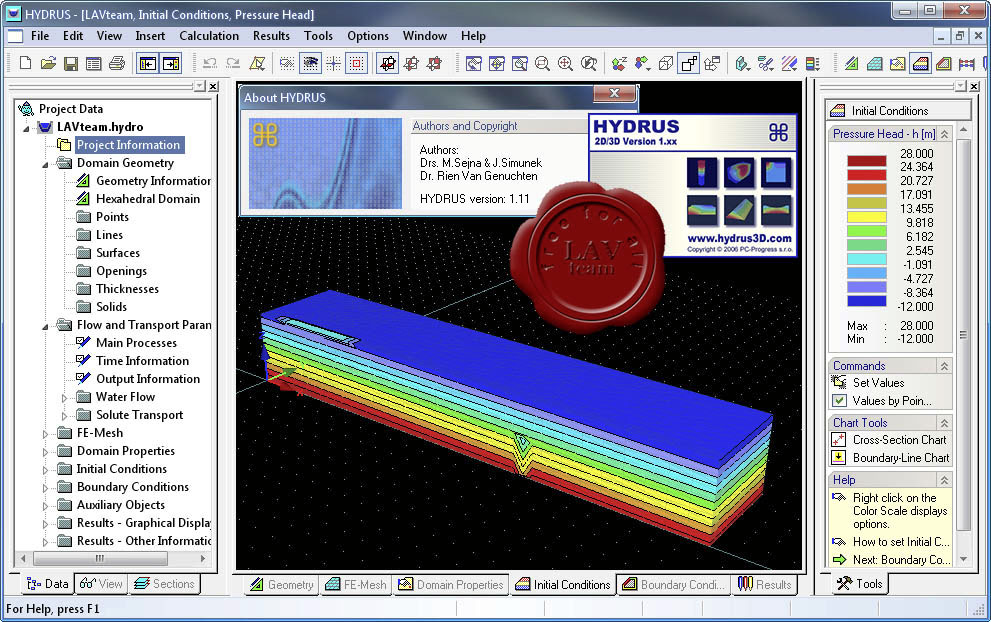
Task: Click the Domain Properties icon in the toolbar
Action: click(897, 63)
